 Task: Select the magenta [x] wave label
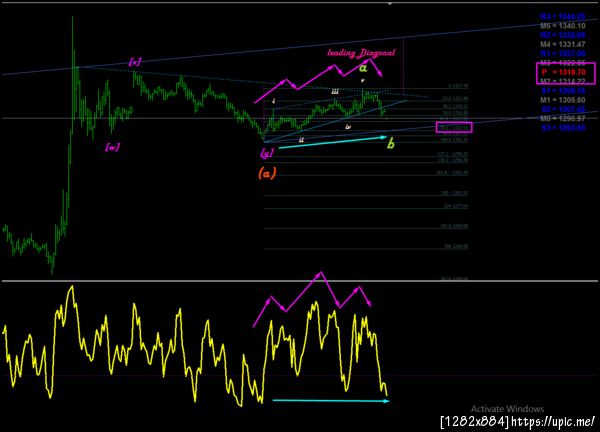[x=135, y=62]
